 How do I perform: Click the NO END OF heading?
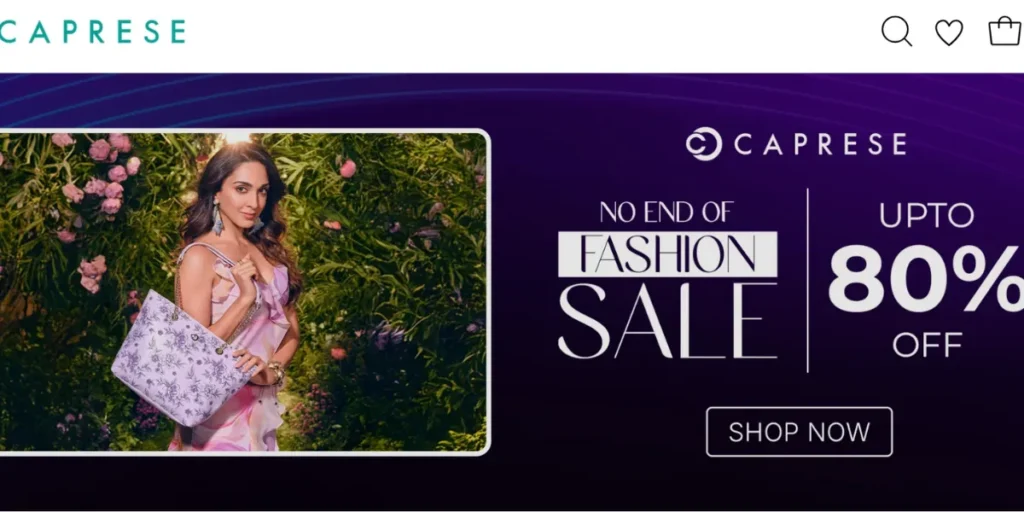tap(666, 212)
